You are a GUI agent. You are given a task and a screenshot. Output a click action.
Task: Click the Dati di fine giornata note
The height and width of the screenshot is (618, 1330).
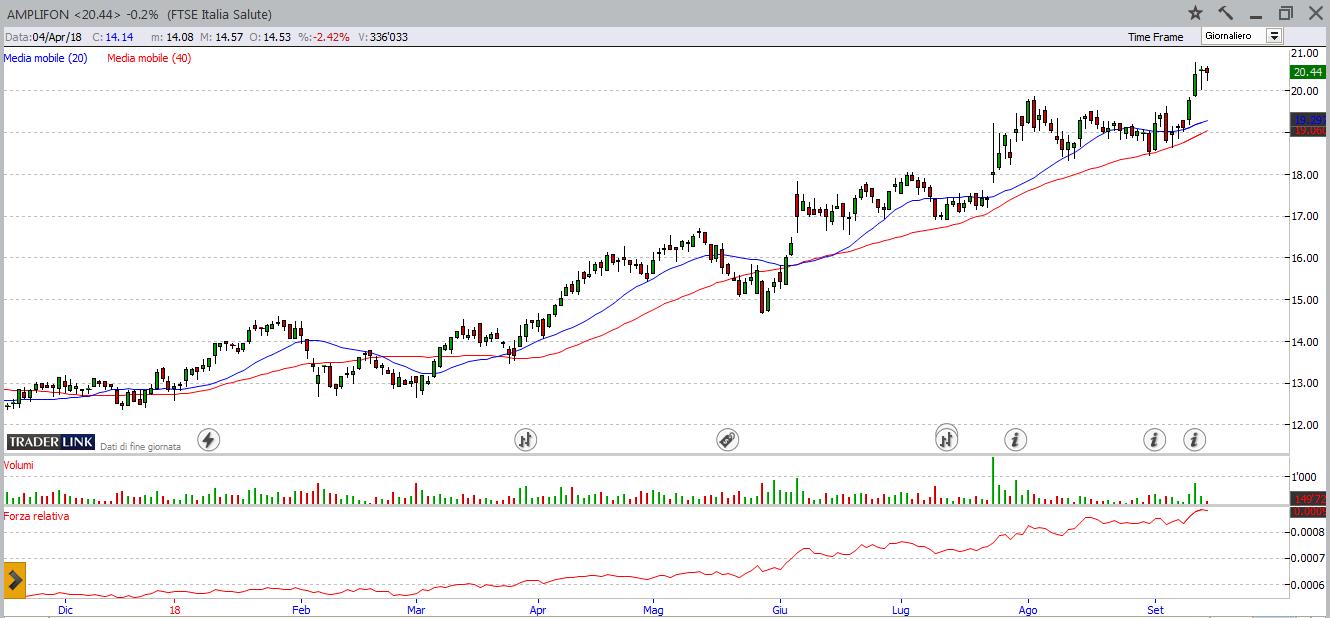(140, 446)
